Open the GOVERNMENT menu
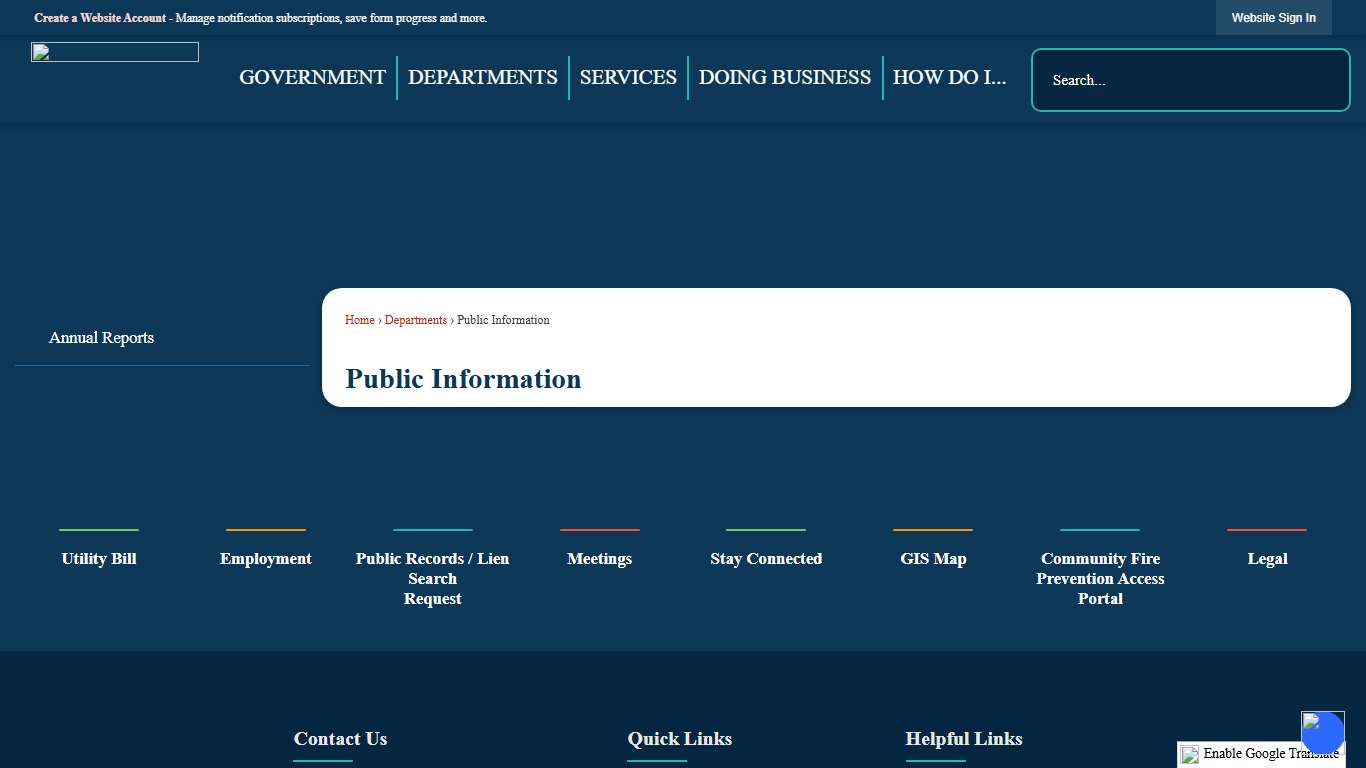 (x=312, y=77)
